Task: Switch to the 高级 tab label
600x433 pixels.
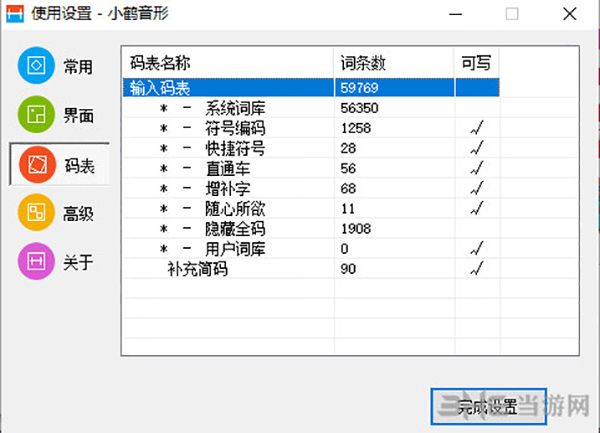Action: coord(78,214)
